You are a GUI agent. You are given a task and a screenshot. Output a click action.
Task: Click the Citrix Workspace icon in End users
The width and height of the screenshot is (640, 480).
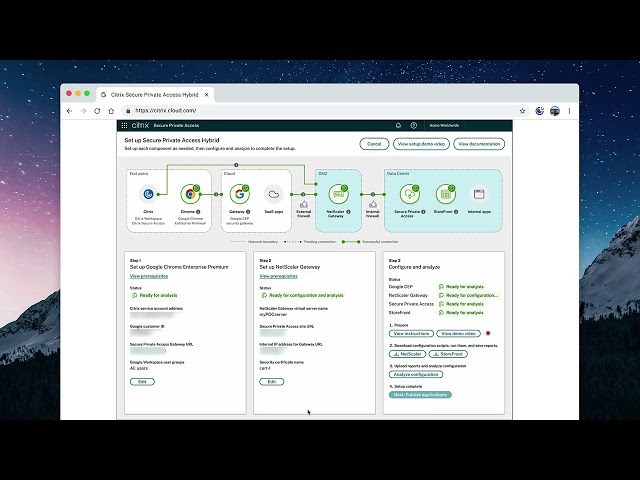148,194
